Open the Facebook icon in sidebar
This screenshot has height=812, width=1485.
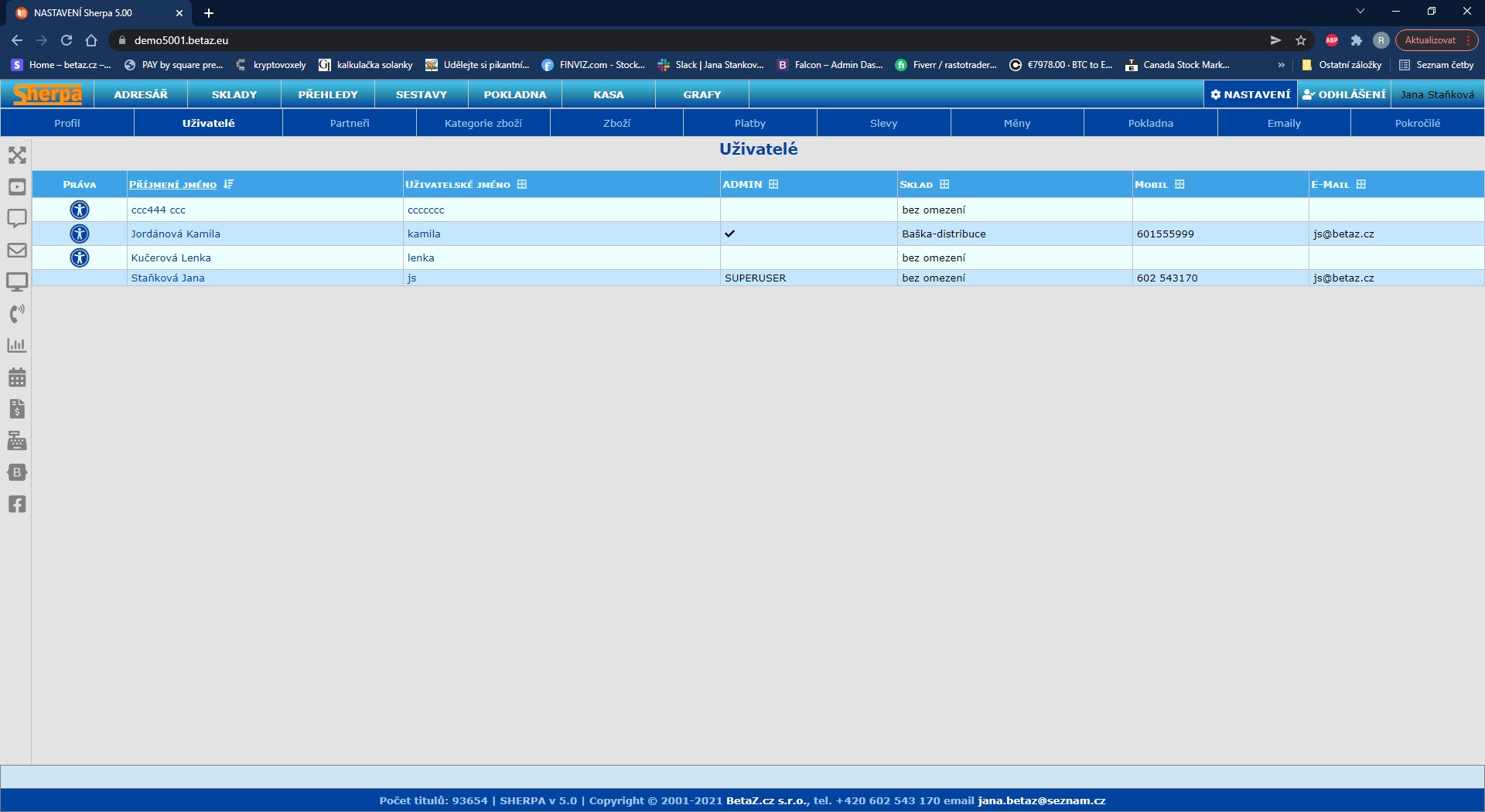click(17, 504)
